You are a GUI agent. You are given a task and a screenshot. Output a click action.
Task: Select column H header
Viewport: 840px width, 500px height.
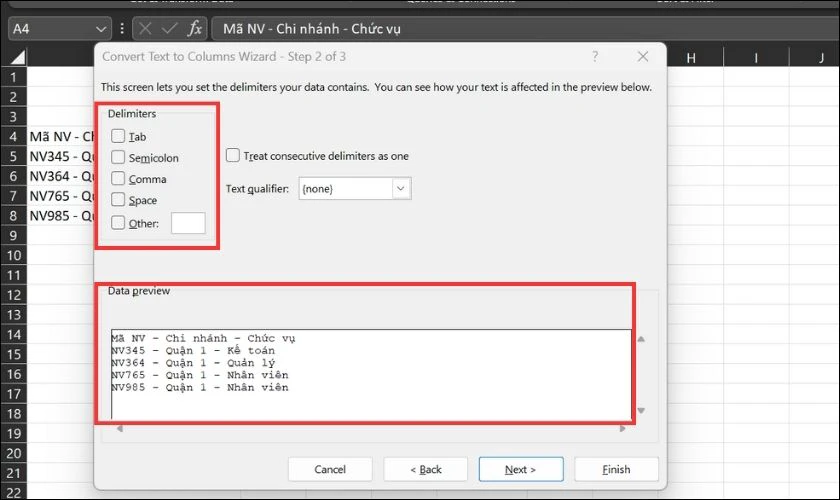690,59
